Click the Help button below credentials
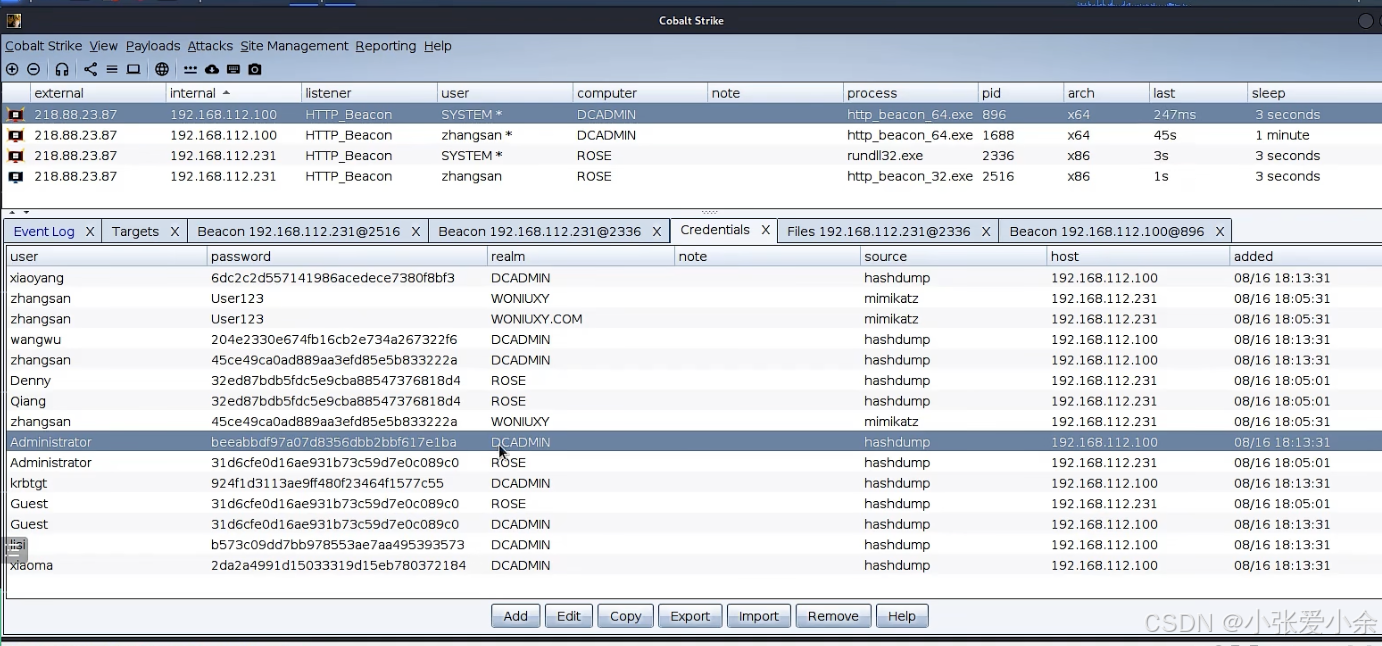 [902, 616]
